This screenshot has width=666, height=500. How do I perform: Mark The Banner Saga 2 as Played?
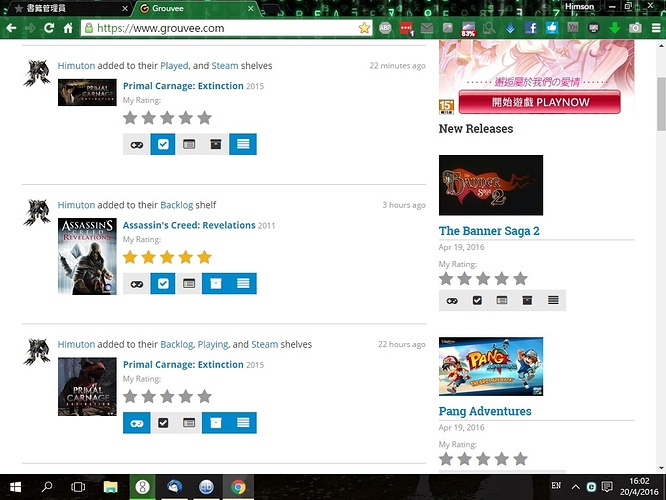tap(477, 301)
